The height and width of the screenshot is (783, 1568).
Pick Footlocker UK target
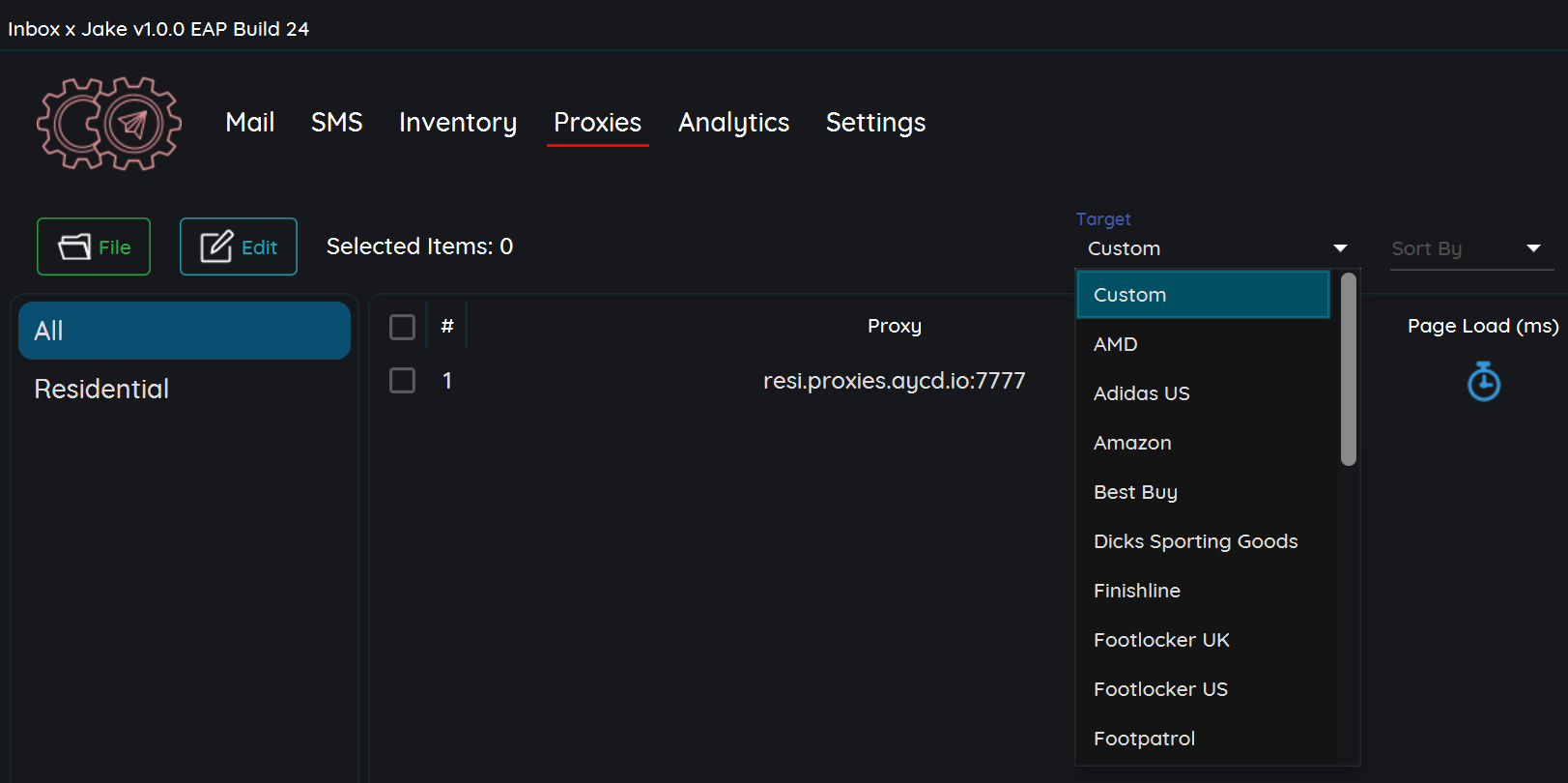pyautogui.click(x=1203, y=640)
